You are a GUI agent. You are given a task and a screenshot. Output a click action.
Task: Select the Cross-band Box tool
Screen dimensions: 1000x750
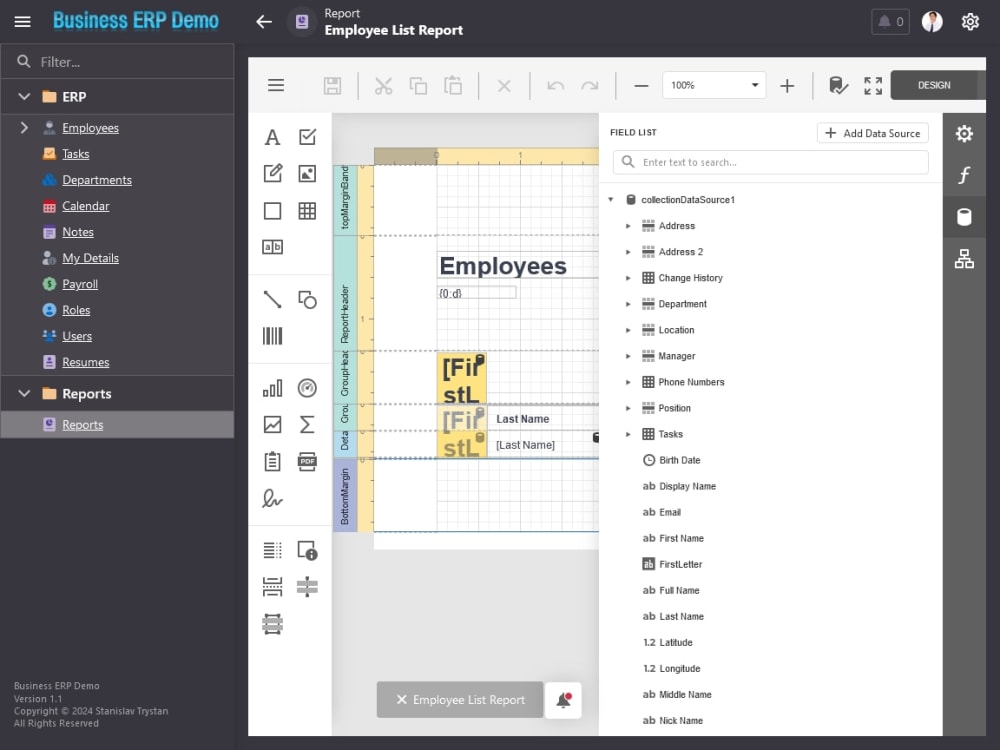tap(272, 624)
